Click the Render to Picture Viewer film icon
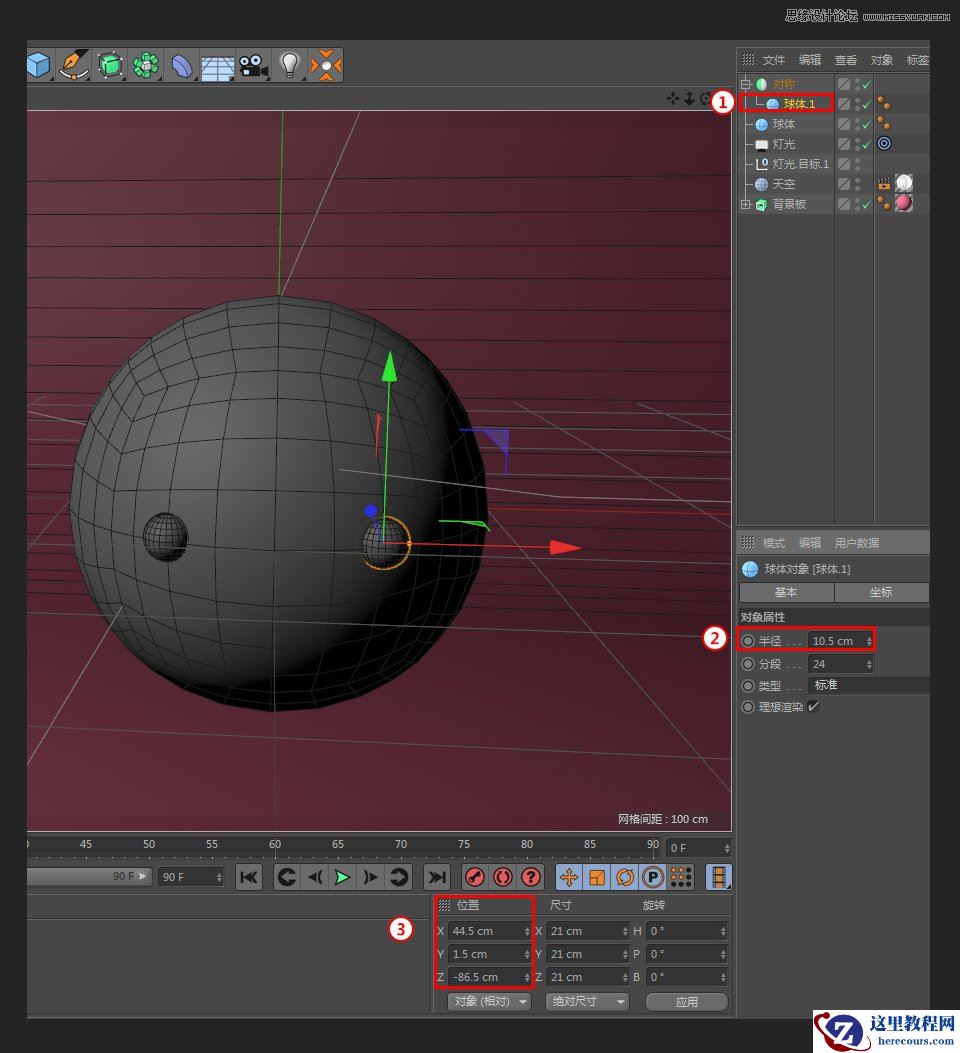The width and height of the screenshot is (960, 1053). (719, 877)
